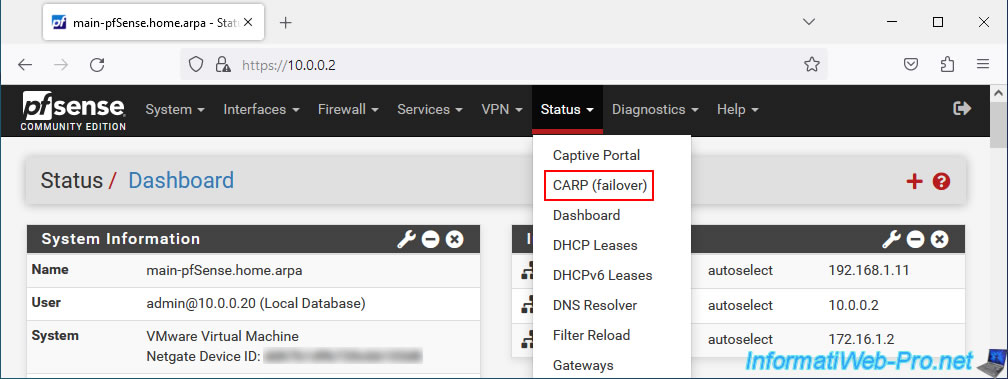The width and height of the screenshot is (1008, 379).
Task: Close the Interfaces widget panel
Action: tap(939, 240)
